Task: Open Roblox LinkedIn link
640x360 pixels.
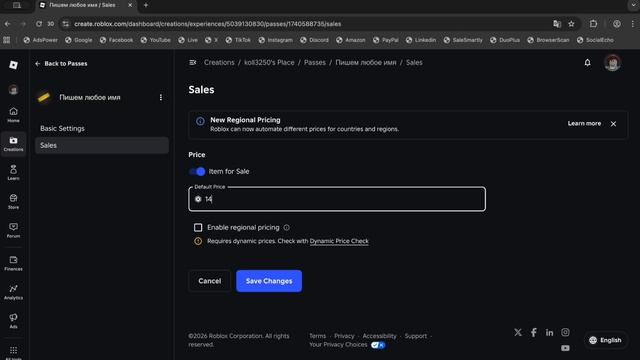Action: [549, 332]
